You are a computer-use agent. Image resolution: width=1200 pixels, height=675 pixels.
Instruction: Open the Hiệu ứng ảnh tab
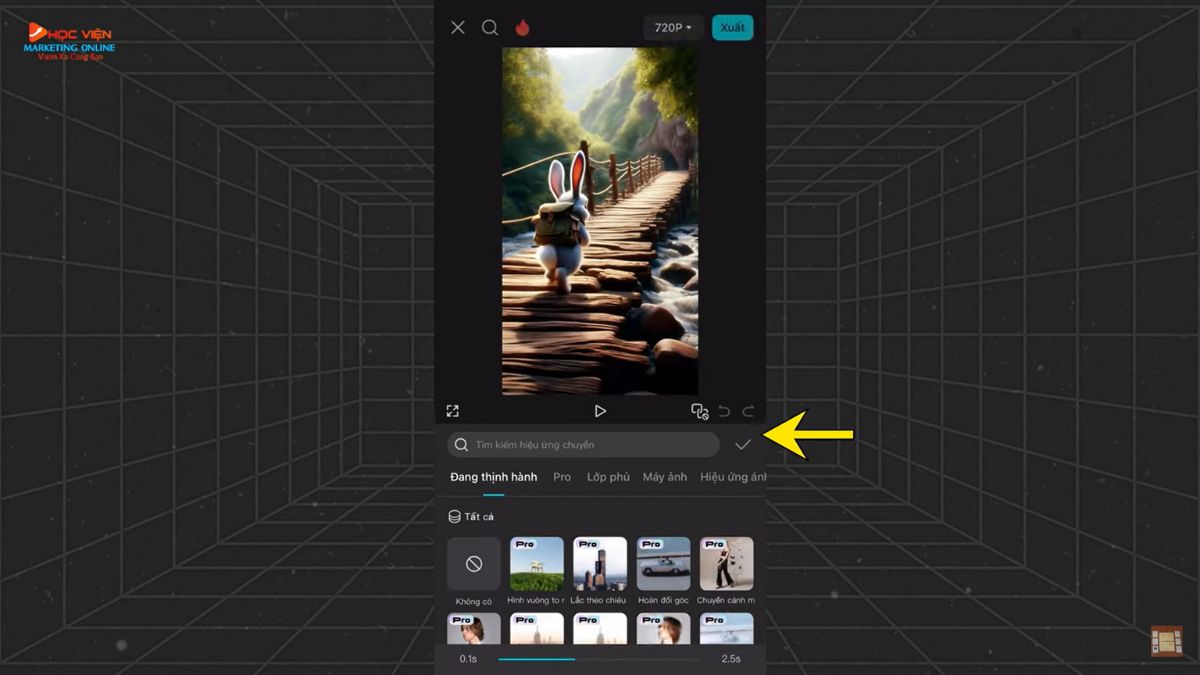(733, 477)
